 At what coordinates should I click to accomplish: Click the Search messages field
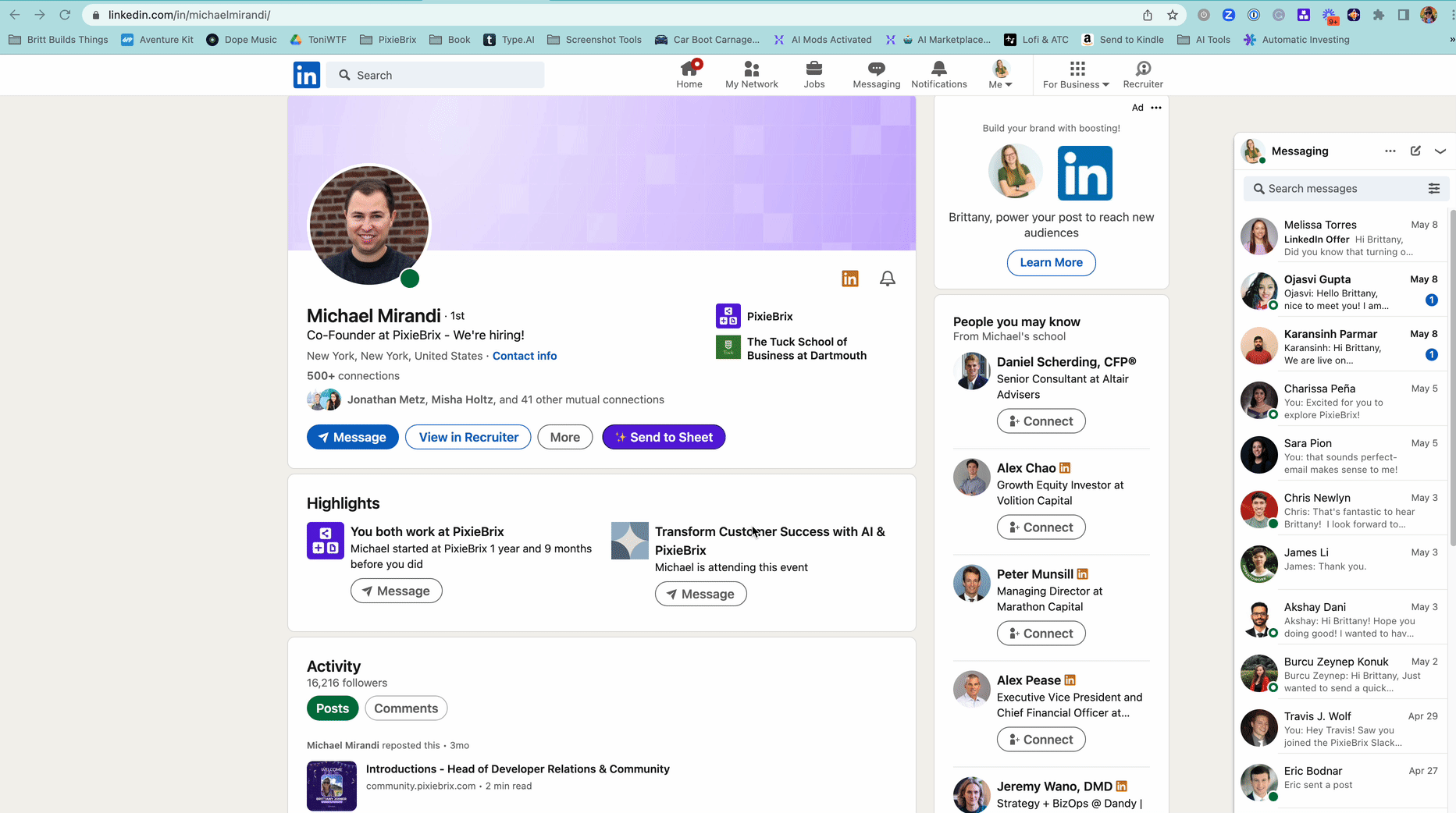[x=1346, y=189]
